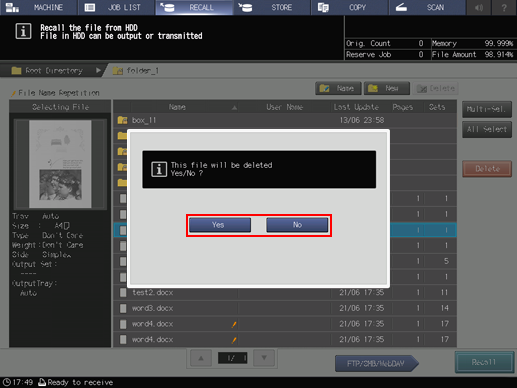
Task: Click the speaker volume icon
Action: [x=479, y=7]
